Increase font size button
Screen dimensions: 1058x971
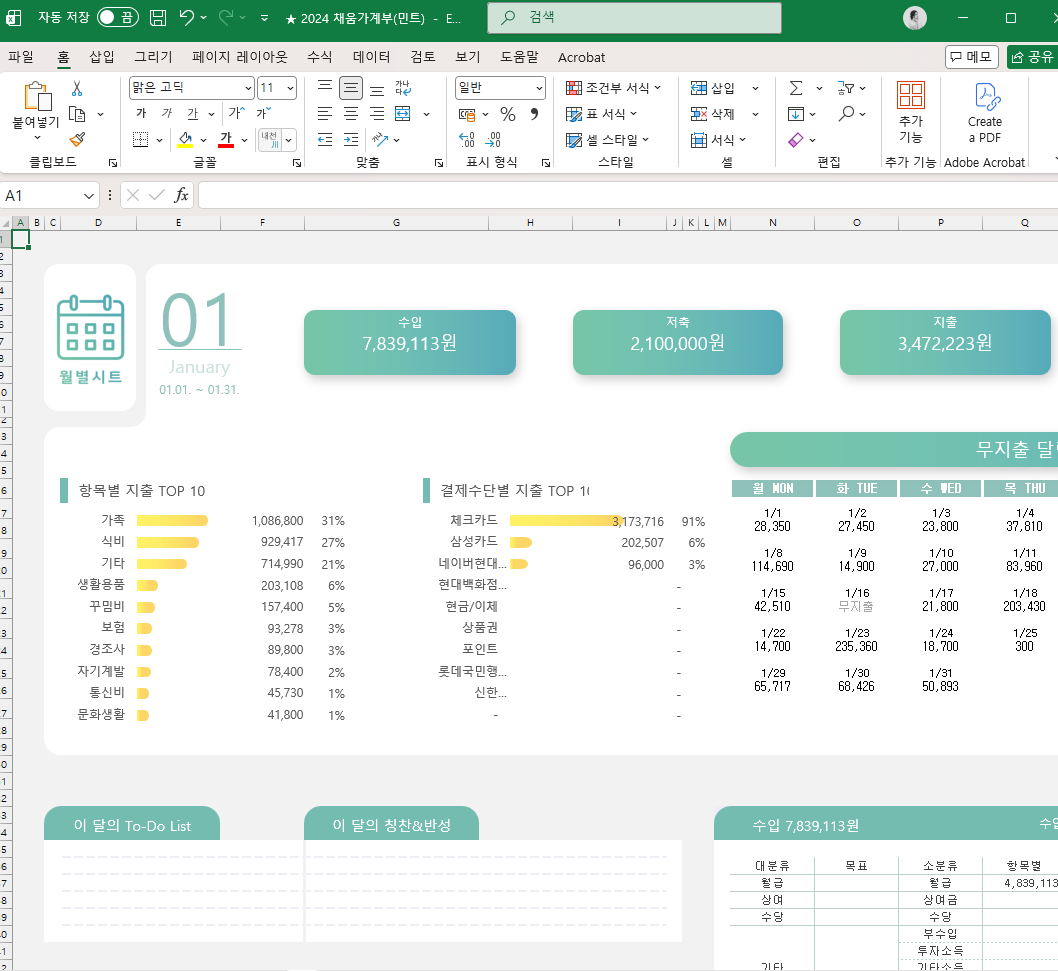pos(237,113)
